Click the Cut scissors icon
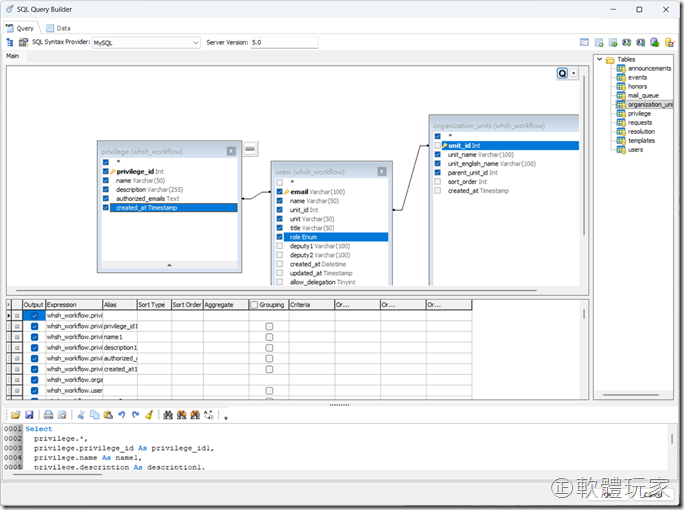684x510 pixels. coord(80,414)
